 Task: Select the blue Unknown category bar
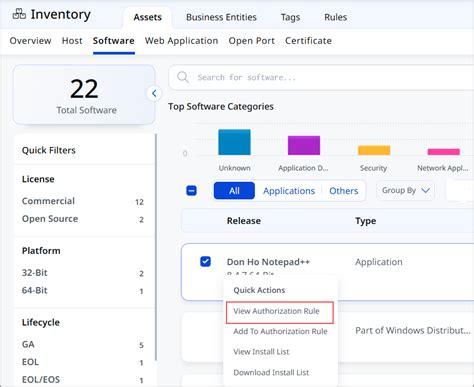(x=234, y=142)
